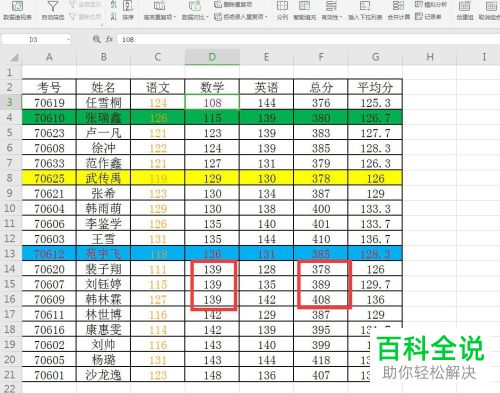Select column G header
This screenshot has height=393, width=500.
pyautogui.click(x=375, y=57)
